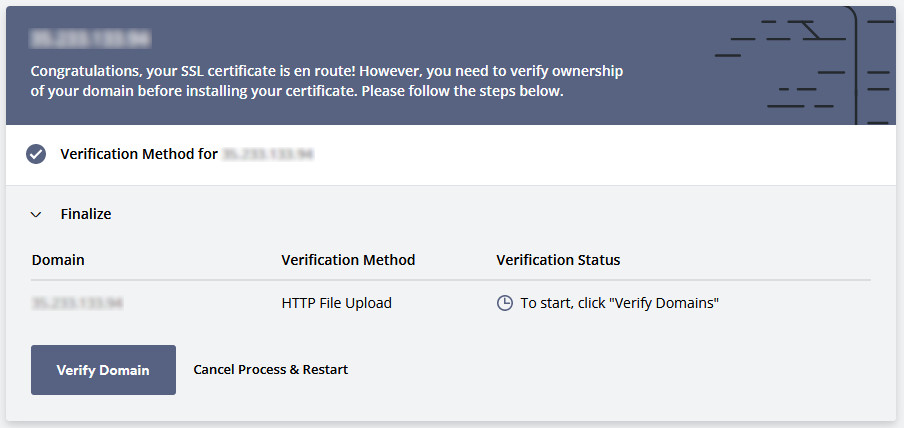Click the decorative server graphic in banner
This screenshot has width=904, height=428.
(804, 66)
